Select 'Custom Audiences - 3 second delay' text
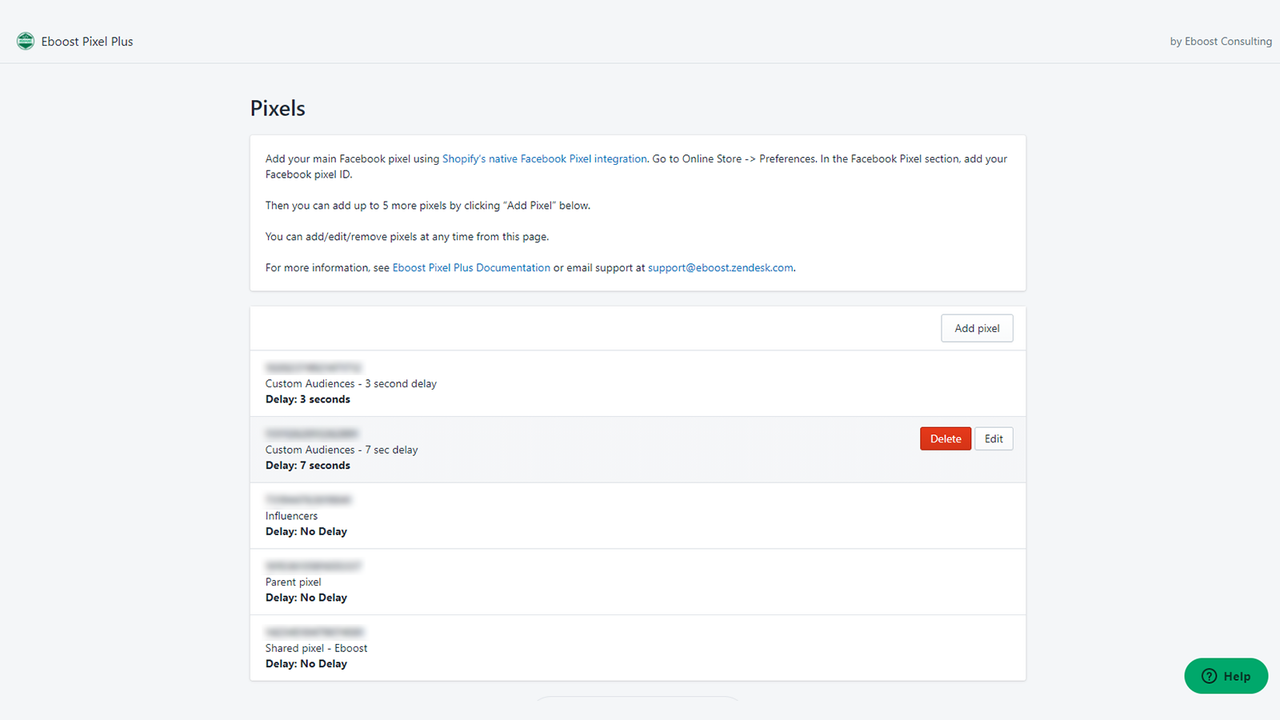 coord(351,384)
